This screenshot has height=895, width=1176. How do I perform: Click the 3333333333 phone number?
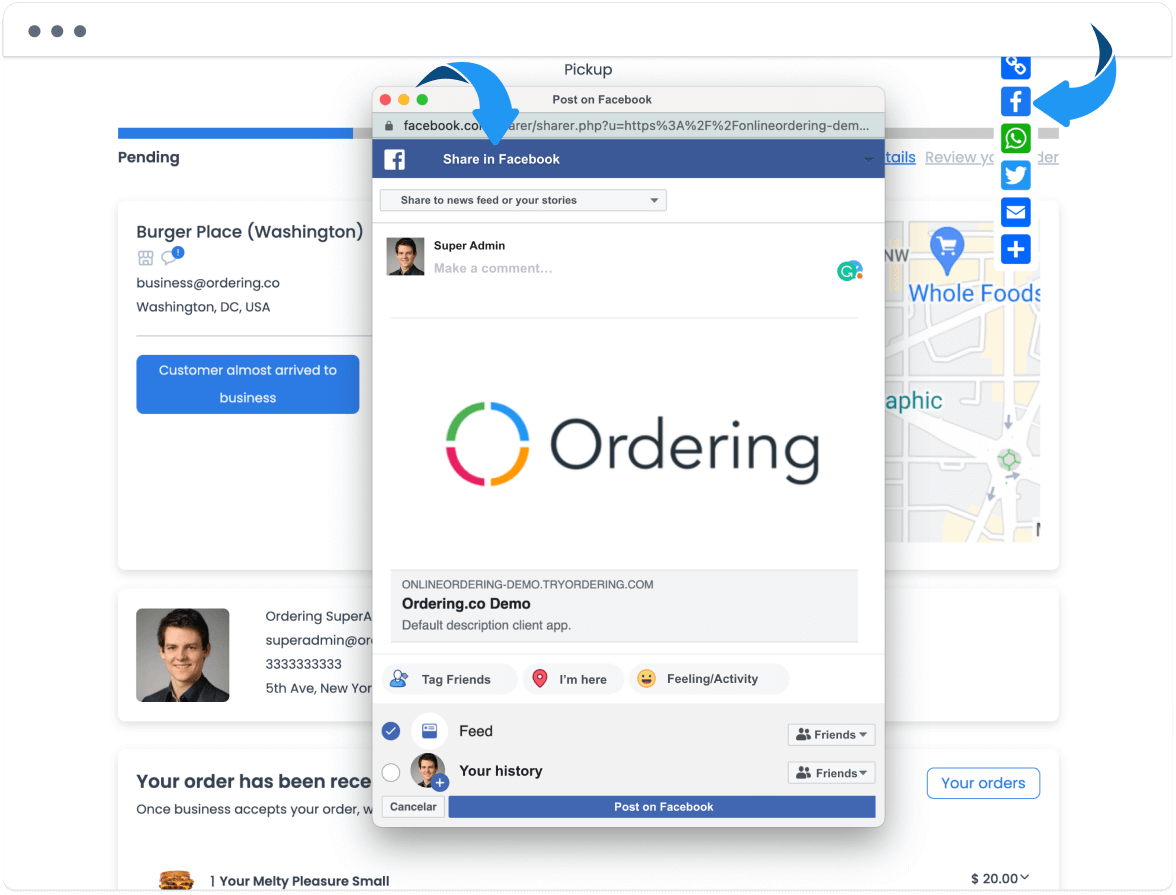303,664
